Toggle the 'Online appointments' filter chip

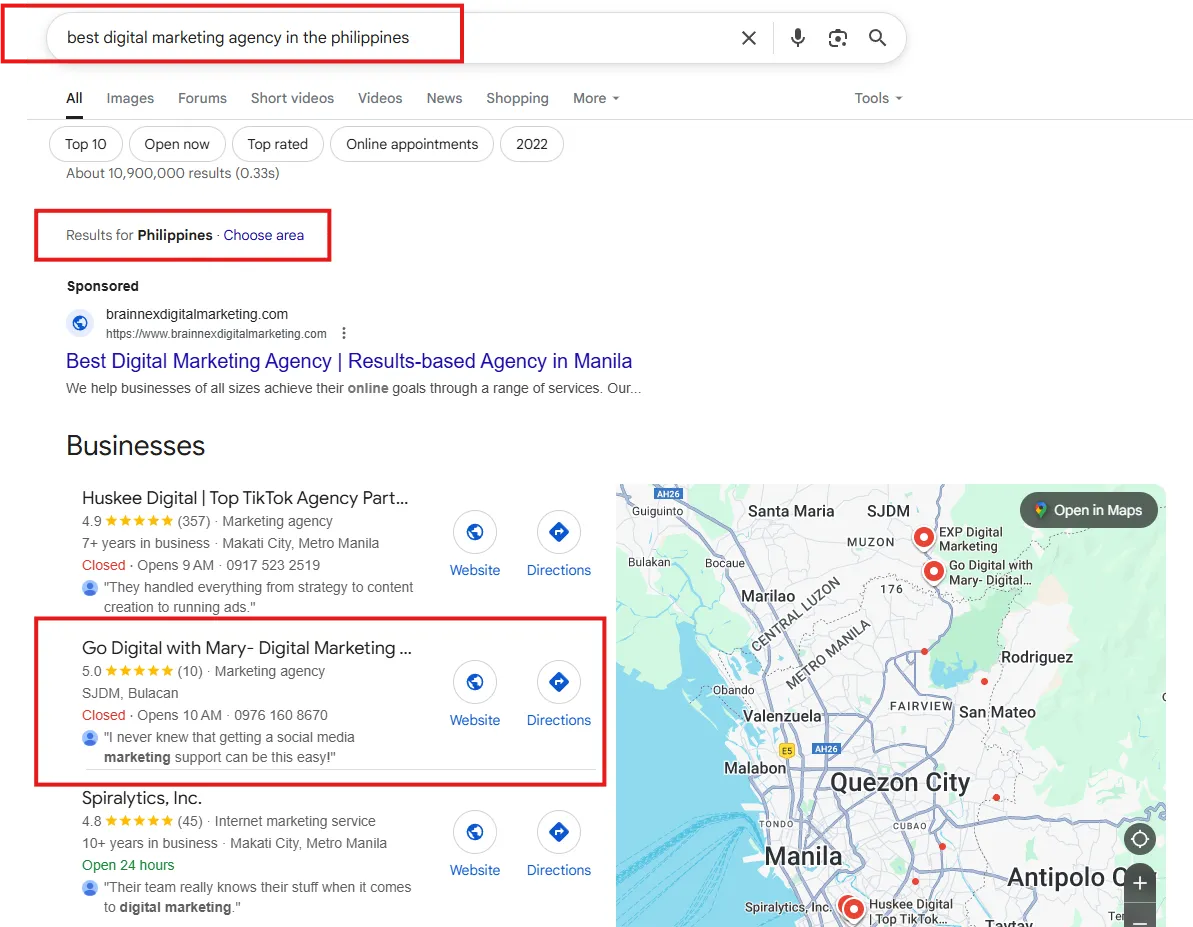412,144
